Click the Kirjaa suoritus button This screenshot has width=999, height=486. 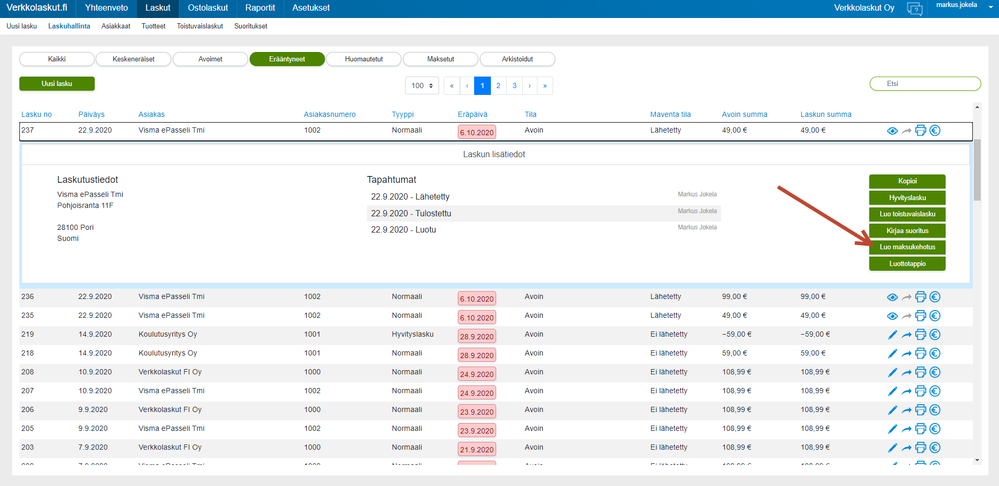[907, 231]
